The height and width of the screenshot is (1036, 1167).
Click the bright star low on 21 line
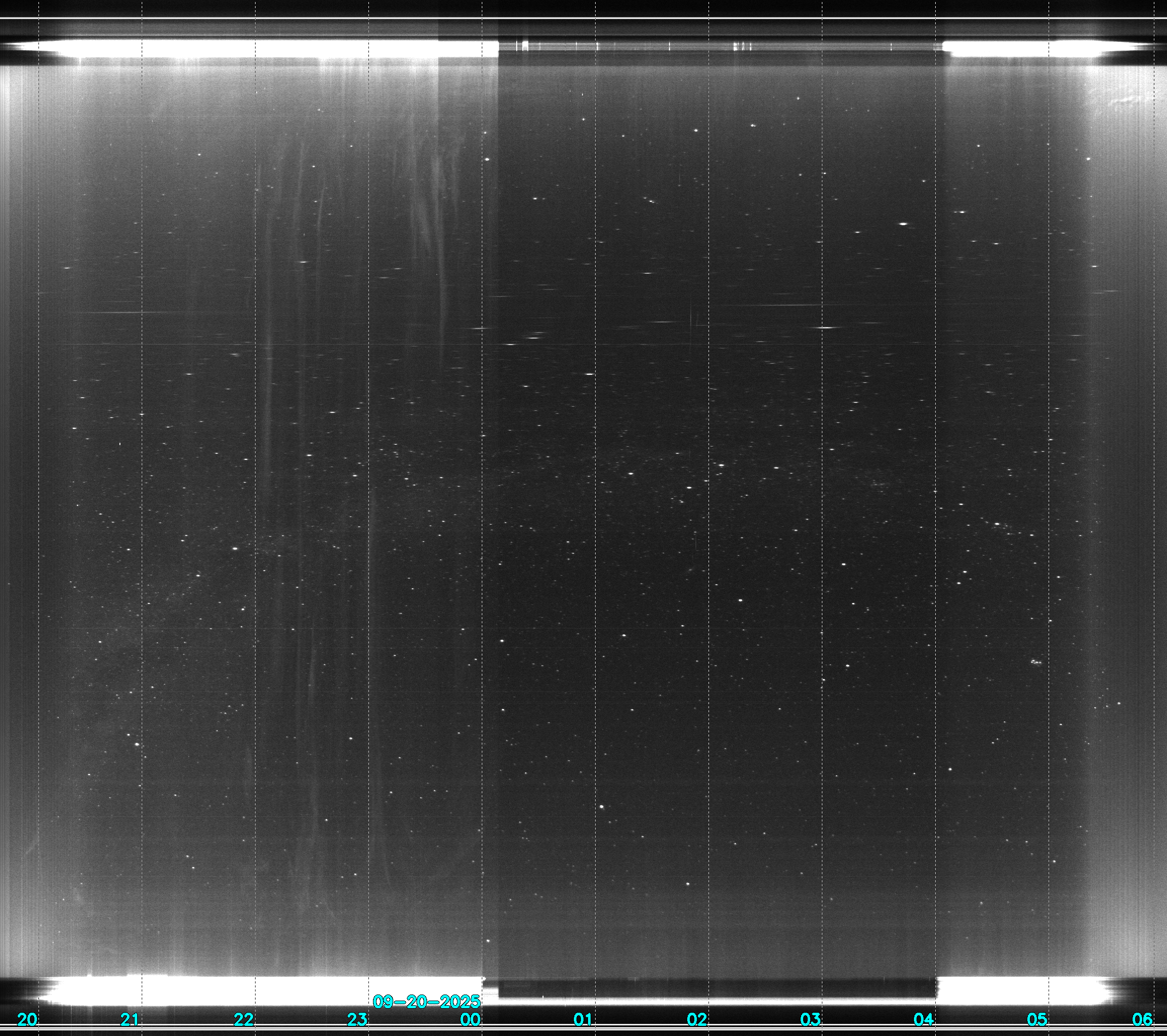tap(137, 744)
